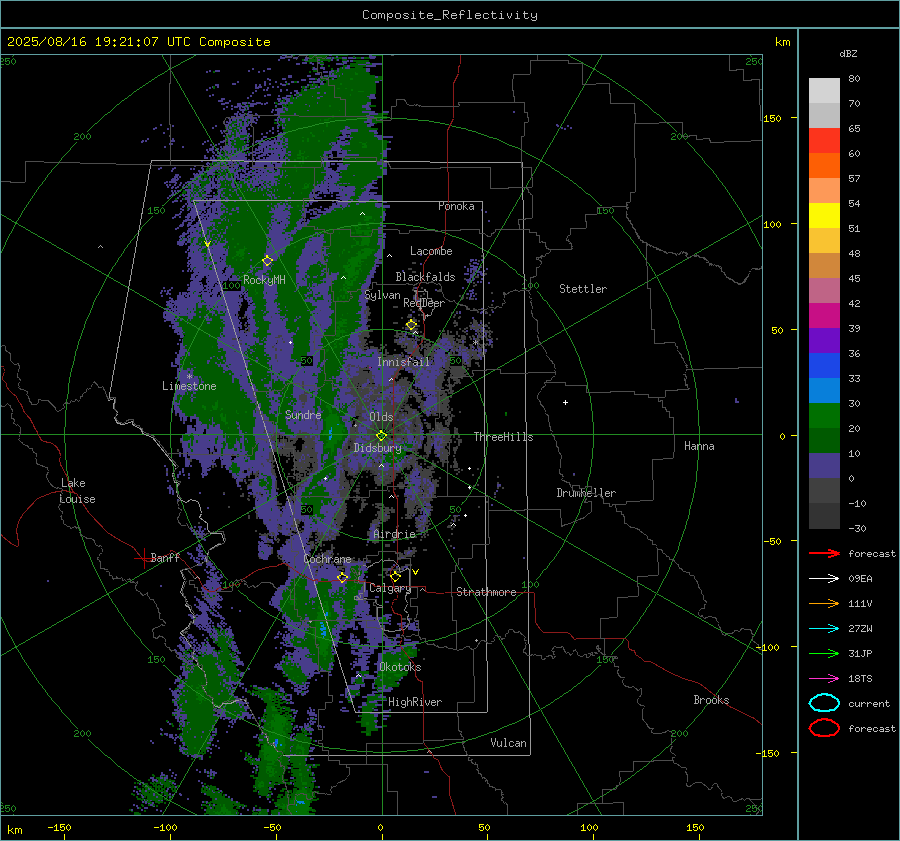Click the Calgary city label
This screenshot has width=900, height=841.
coord(390,588)
